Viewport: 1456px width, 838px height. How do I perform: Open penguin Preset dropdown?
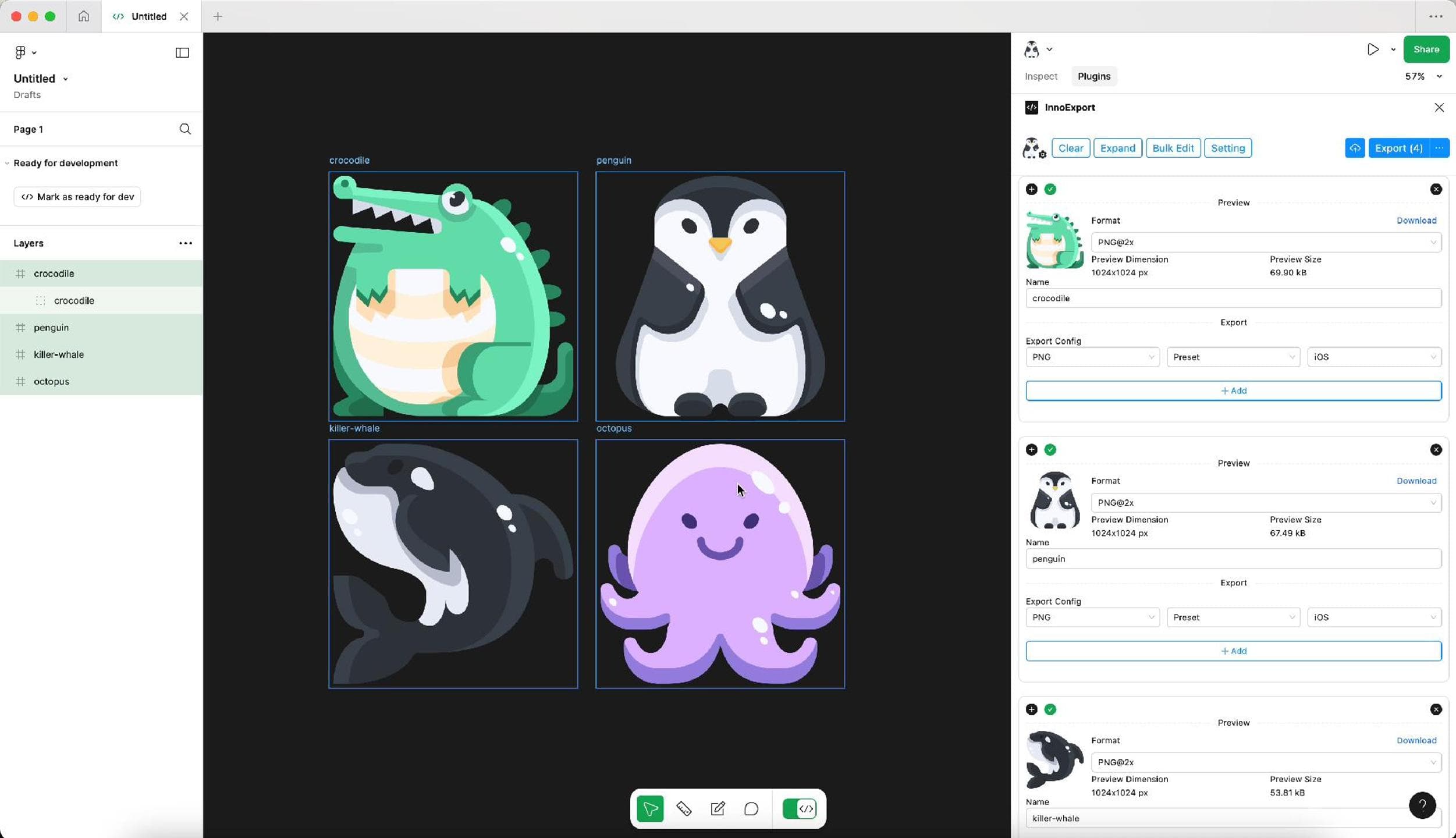1233,617
